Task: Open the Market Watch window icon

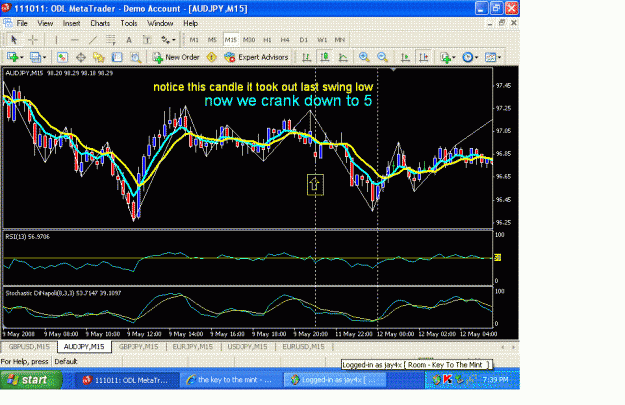Action: [x=62, y=57]
